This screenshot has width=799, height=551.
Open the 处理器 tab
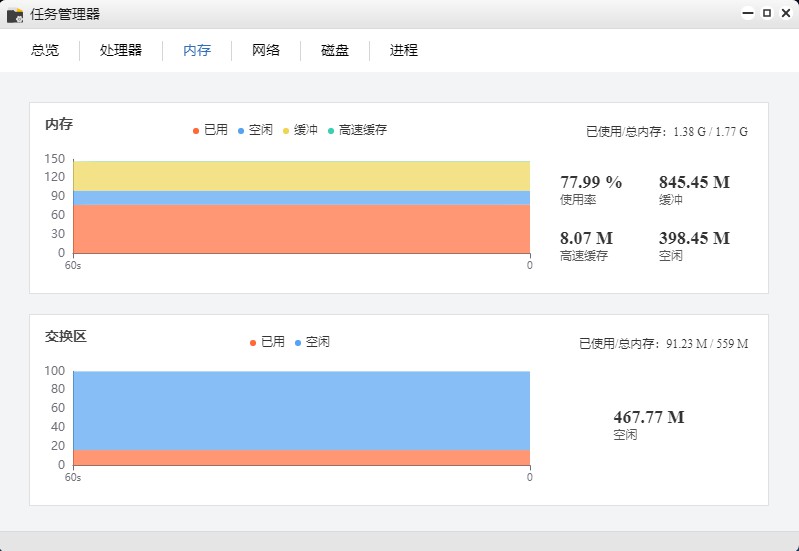(x=121, y=50)
